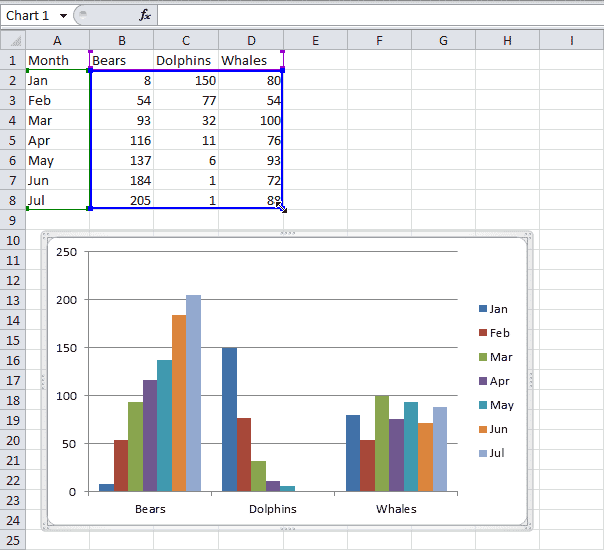Select the Dolphins category axis label

click(272, 509)
